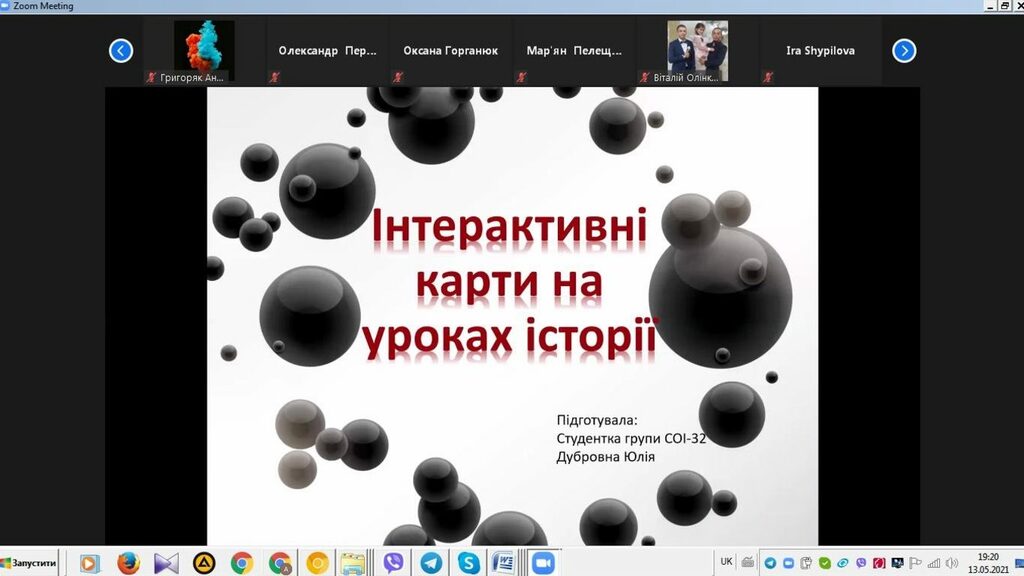Open AIMP player from the taskbar

click(x=204, y=563)
